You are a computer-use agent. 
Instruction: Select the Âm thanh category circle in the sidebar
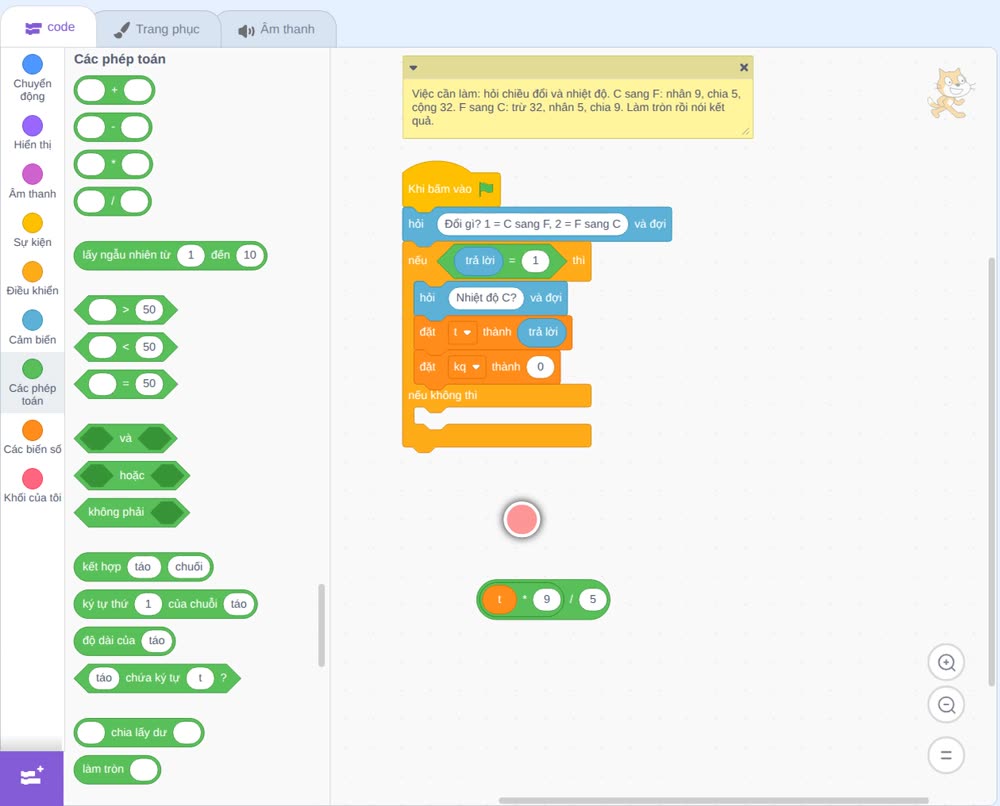coord(33,174)
